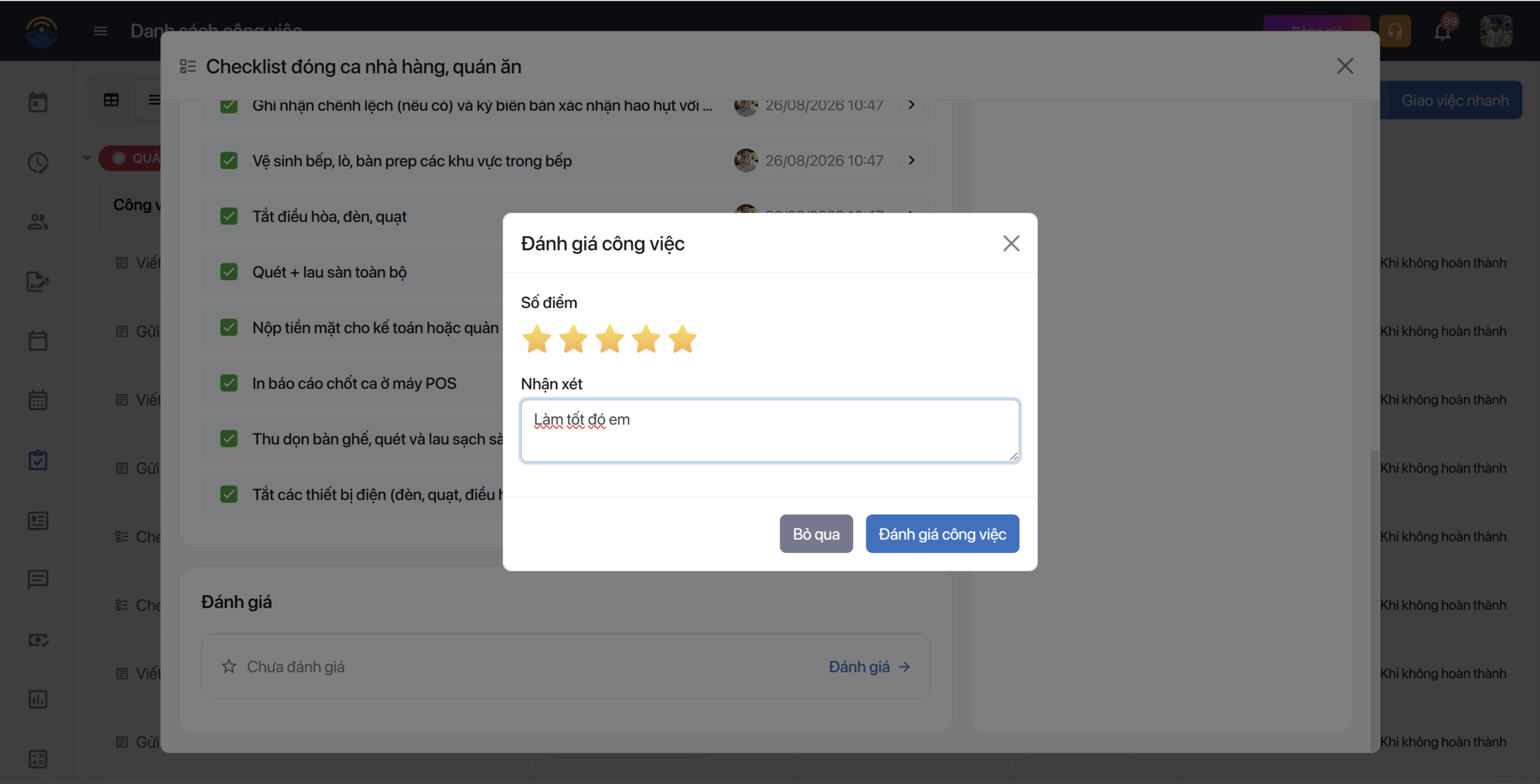The width and height of the screenshot is (1540, 784).
Task: Collapse the QUÁ group arrow
Action: click(x=87, y=158)
